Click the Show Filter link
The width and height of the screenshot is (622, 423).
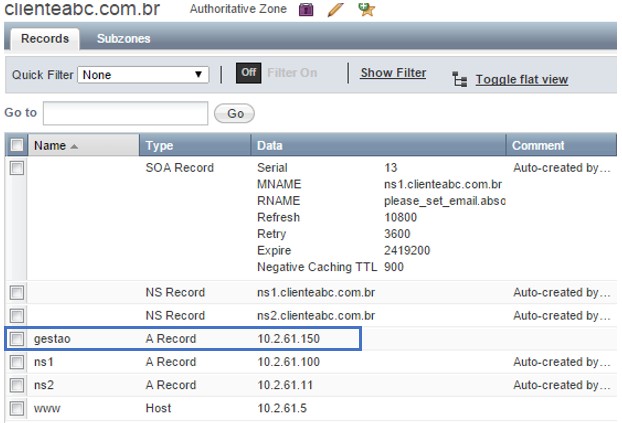[x=393, y=73]
